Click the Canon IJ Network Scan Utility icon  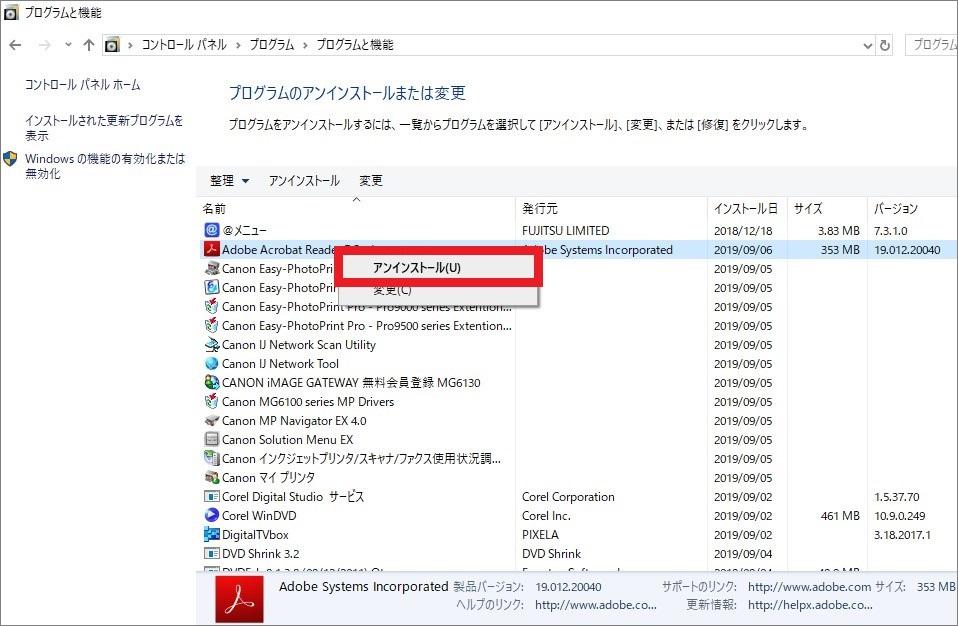pos(211,344)
